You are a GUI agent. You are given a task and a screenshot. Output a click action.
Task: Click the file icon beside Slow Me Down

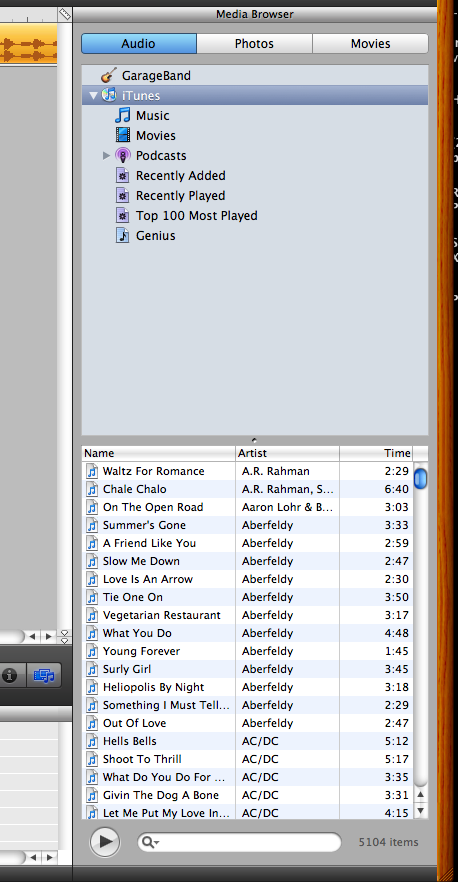pos(92,561)
